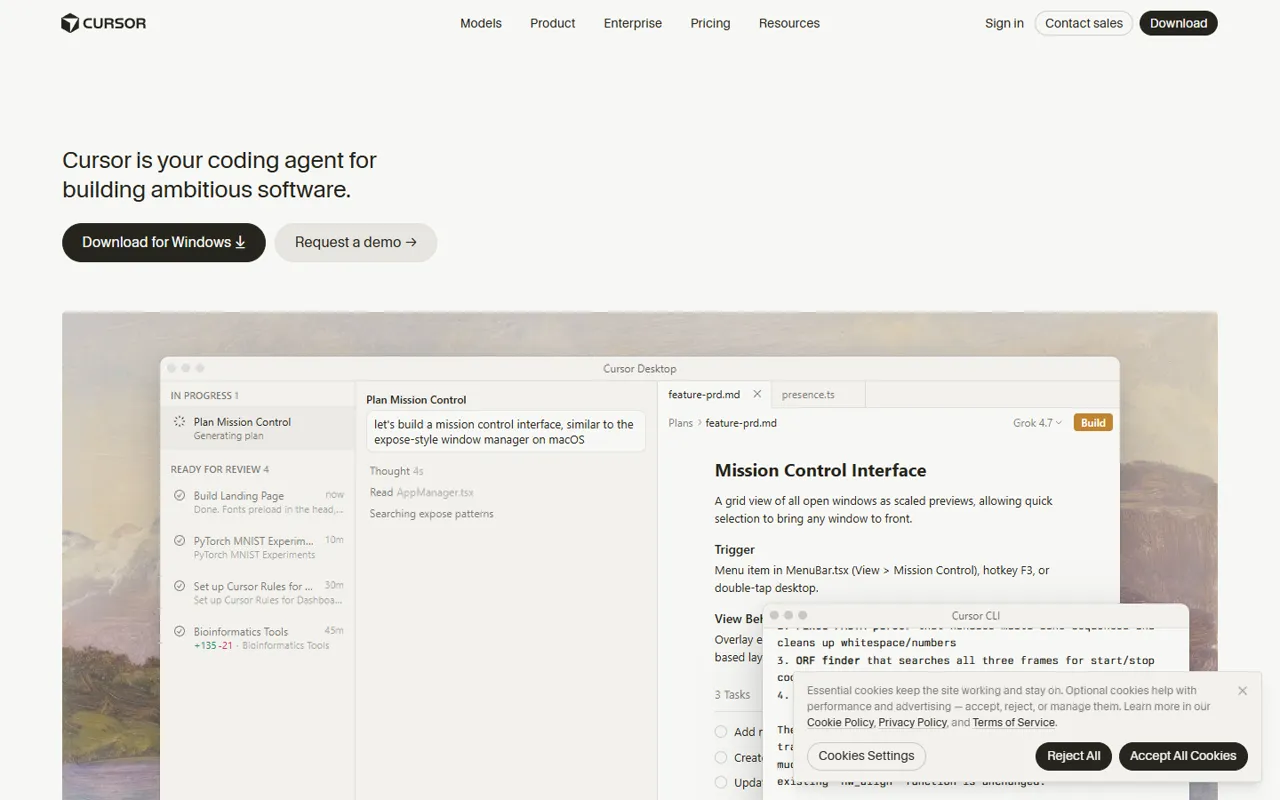Viewport: 1280px width, 800px height.
Task: Click the Cursor logo in header
Action: click(104, 23)
